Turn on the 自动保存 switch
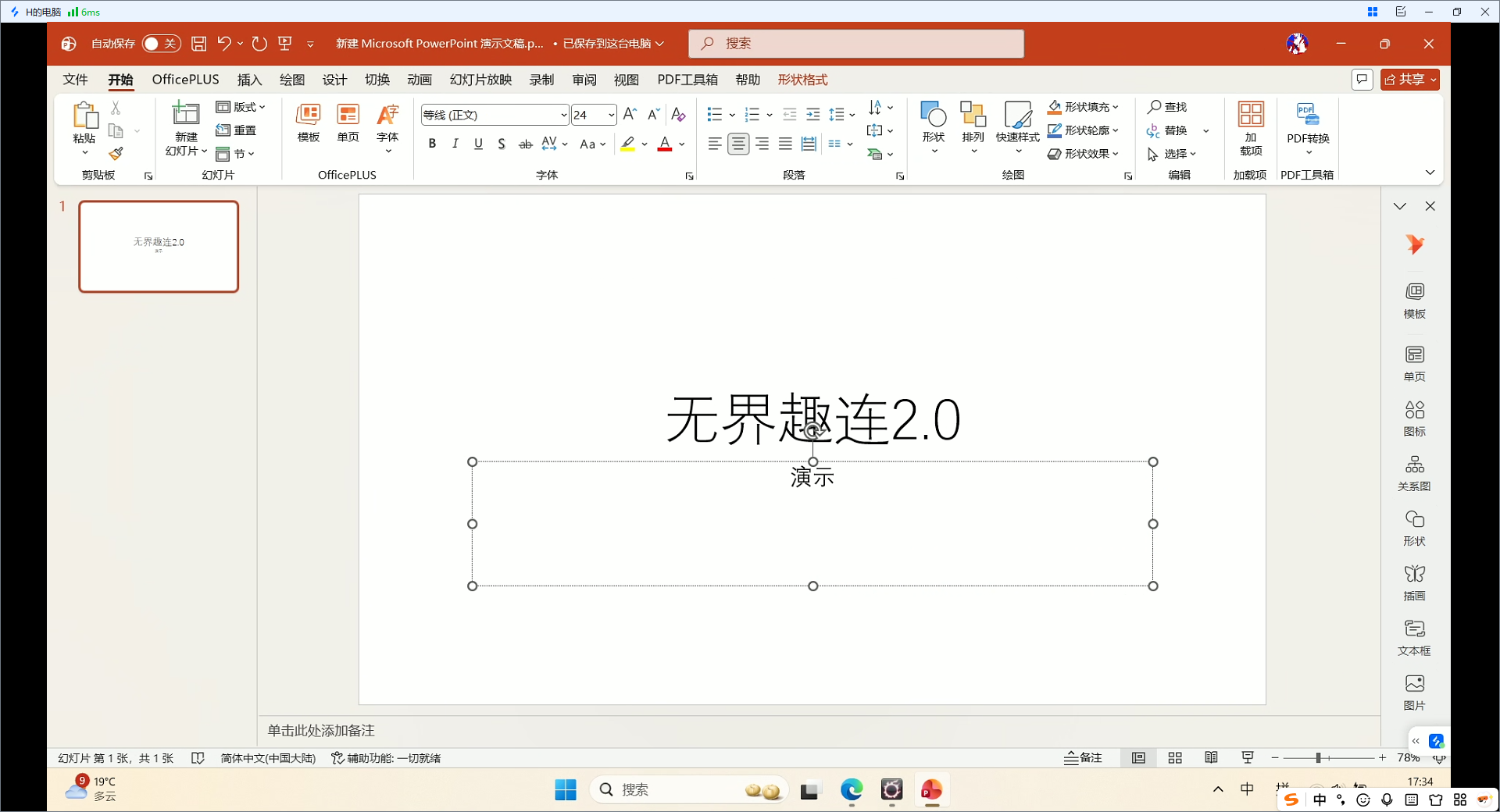 pyautogui.click(x=161, y=44)
